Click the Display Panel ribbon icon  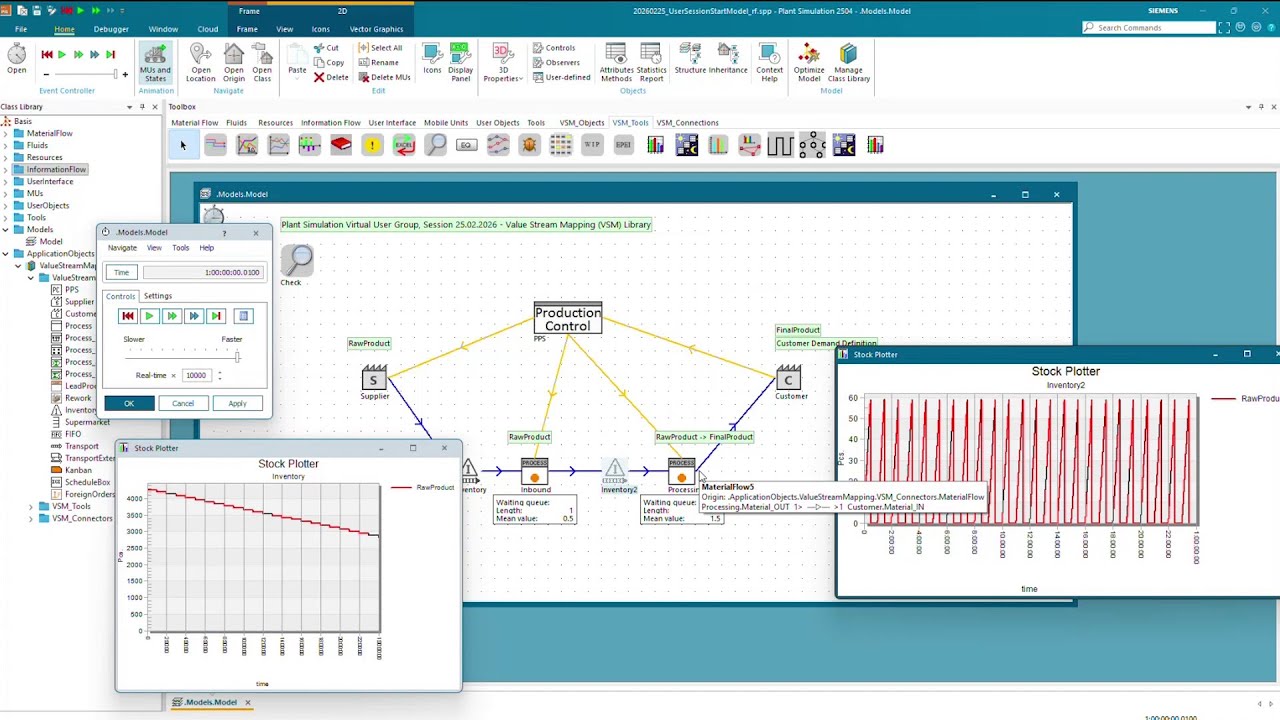pos(460,62)
